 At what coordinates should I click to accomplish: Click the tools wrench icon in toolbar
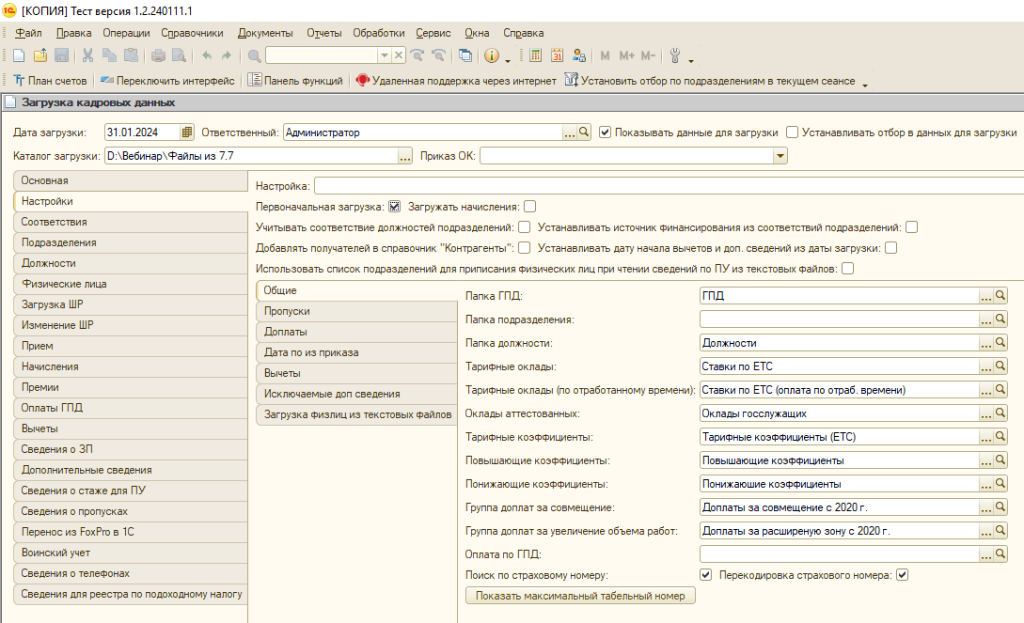[674, 56]
